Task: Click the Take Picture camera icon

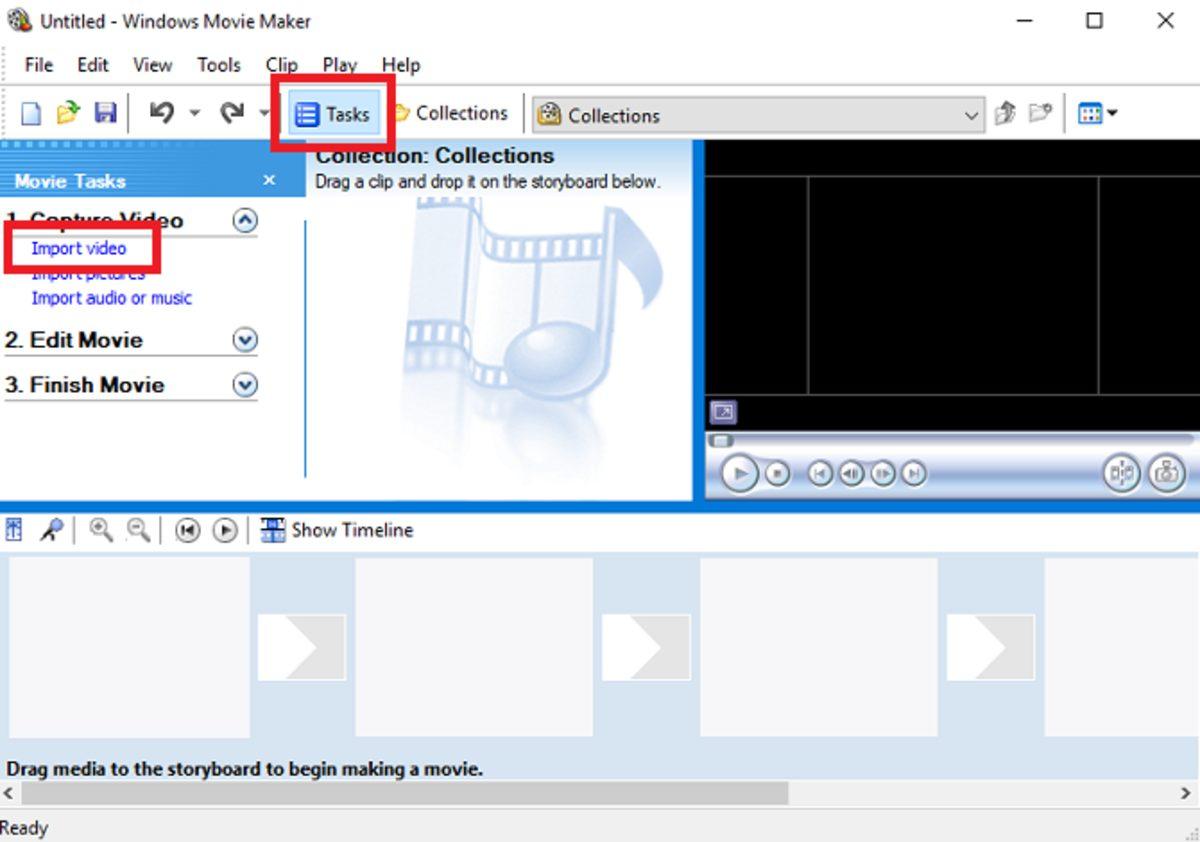Action: (1165, 473)
